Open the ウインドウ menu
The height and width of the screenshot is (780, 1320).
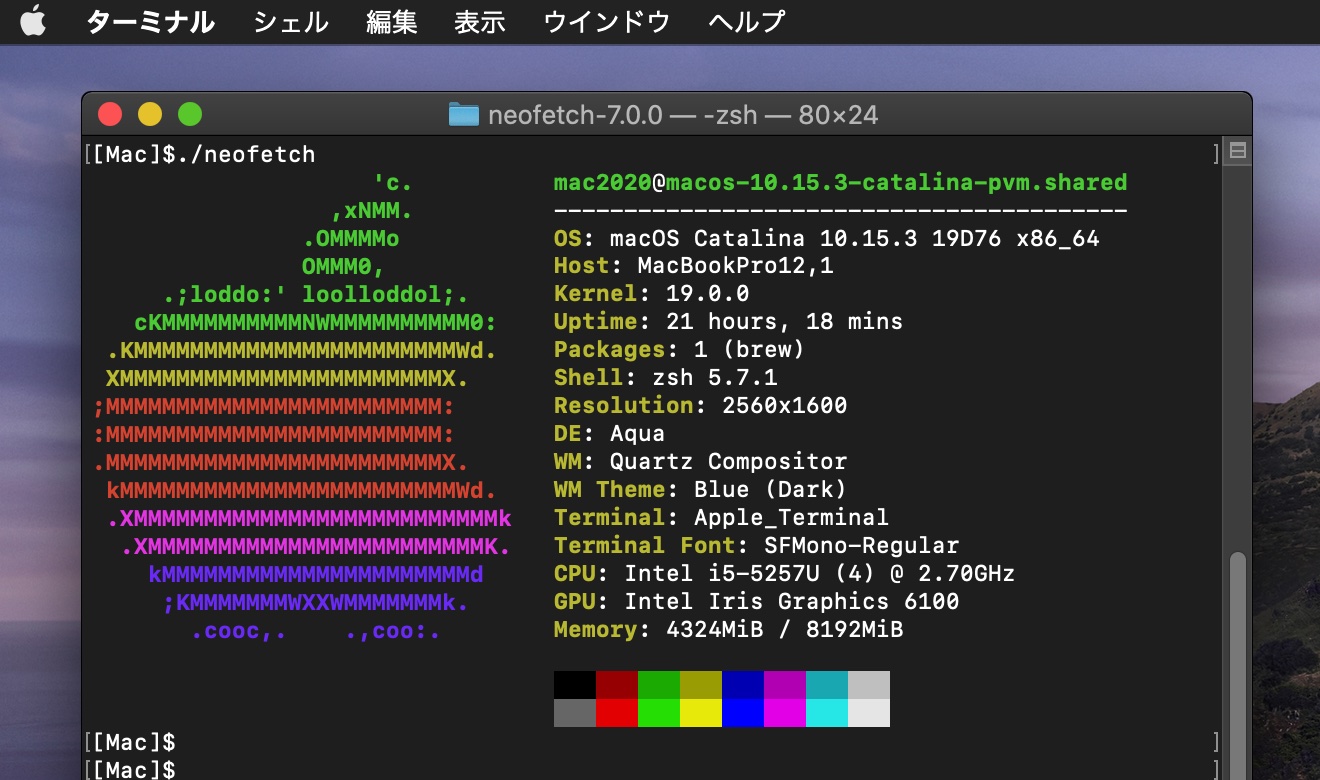pyautogui.click(x=606, y=21)
